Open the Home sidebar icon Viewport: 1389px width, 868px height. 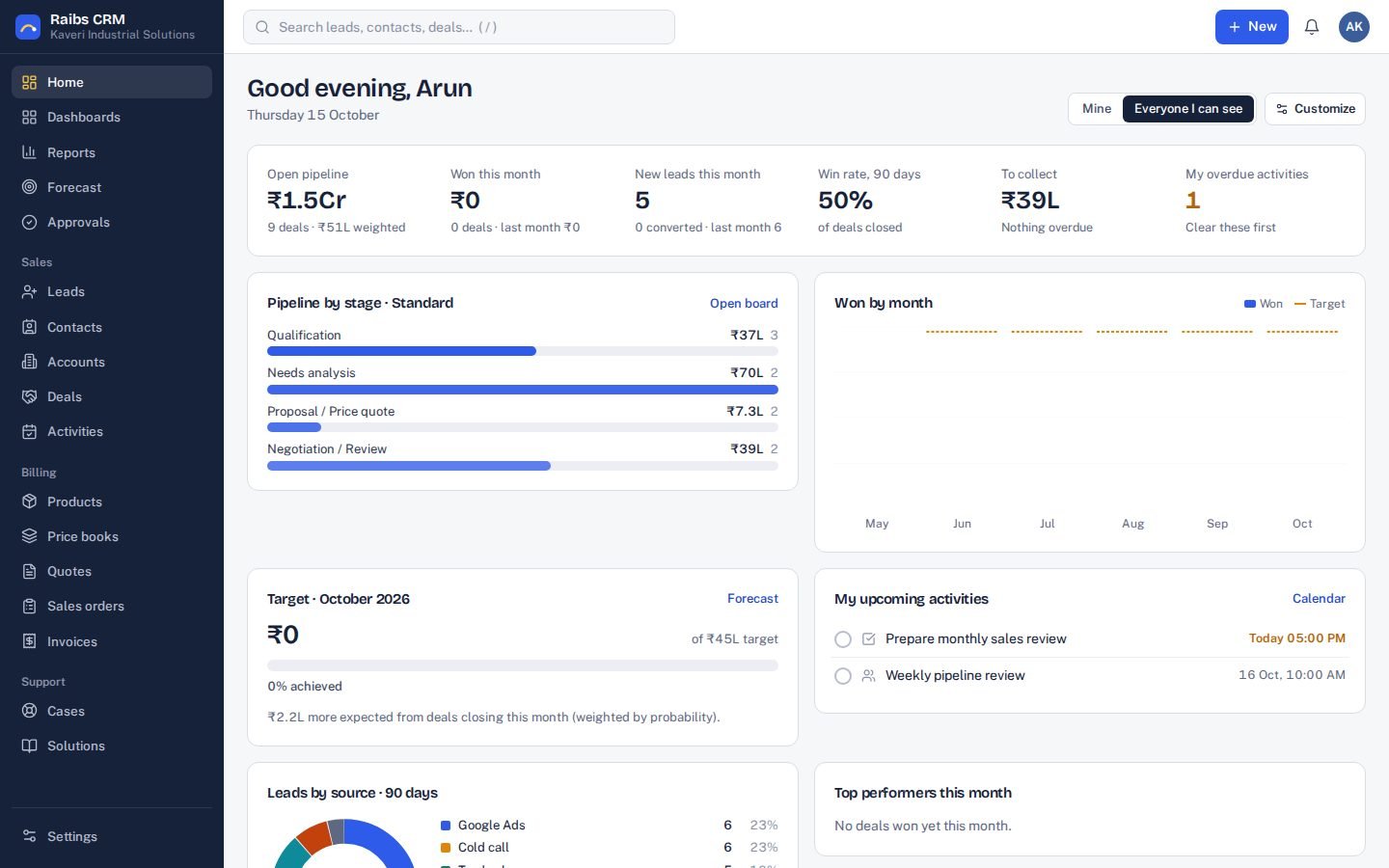(29, 82)
